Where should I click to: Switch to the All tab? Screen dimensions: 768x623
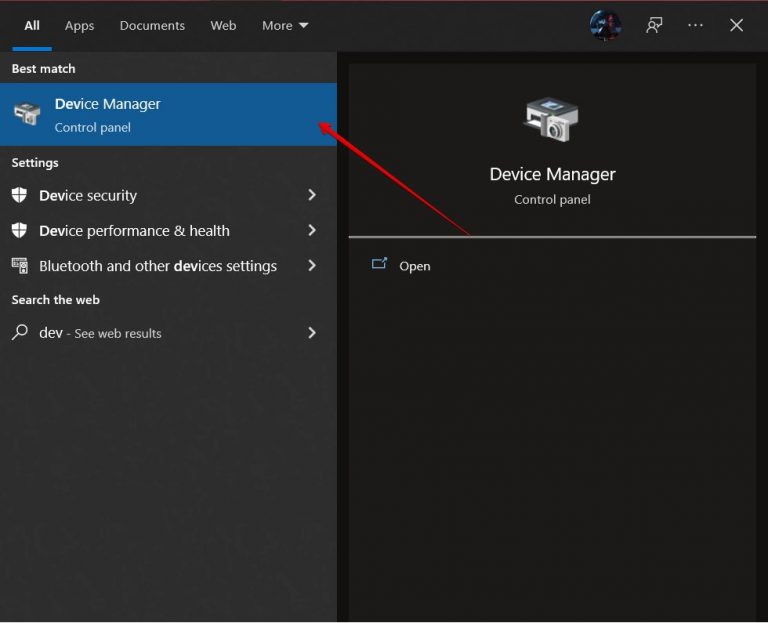point(32,25)
